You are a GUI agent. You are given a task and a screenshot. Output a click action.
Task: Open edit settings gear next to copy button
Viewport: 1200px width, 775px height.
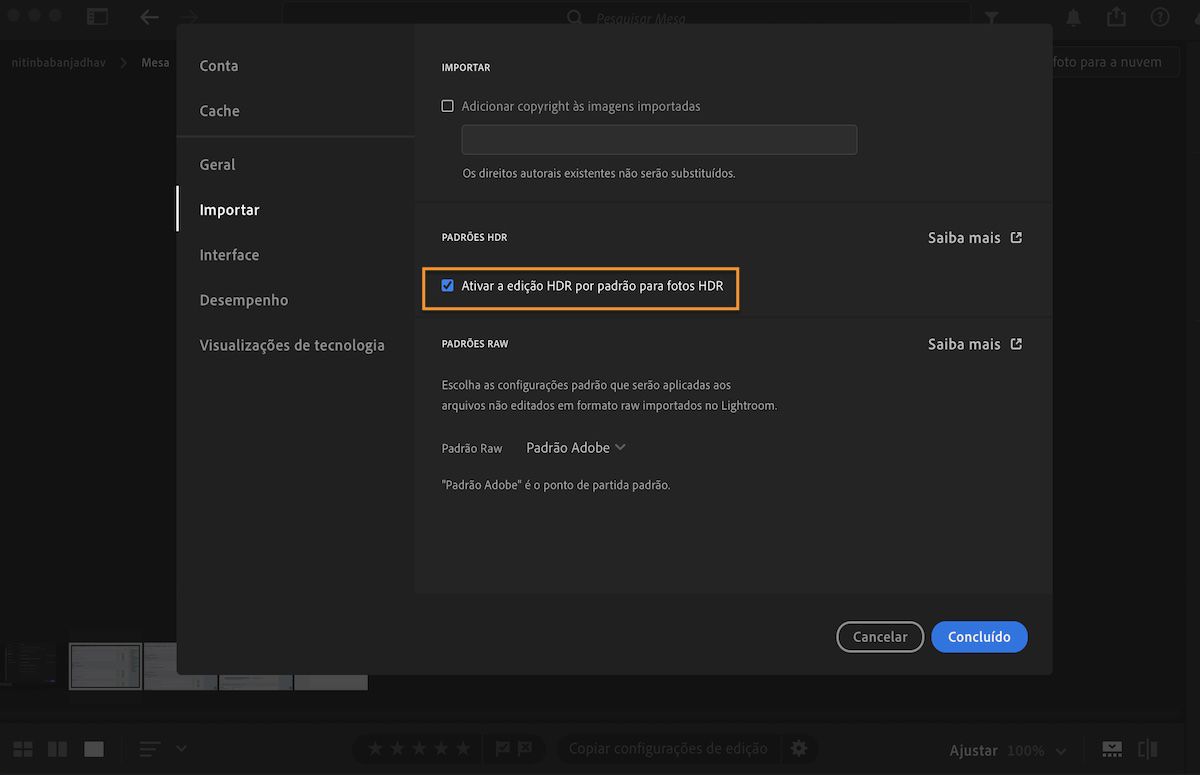pos(798,748)
